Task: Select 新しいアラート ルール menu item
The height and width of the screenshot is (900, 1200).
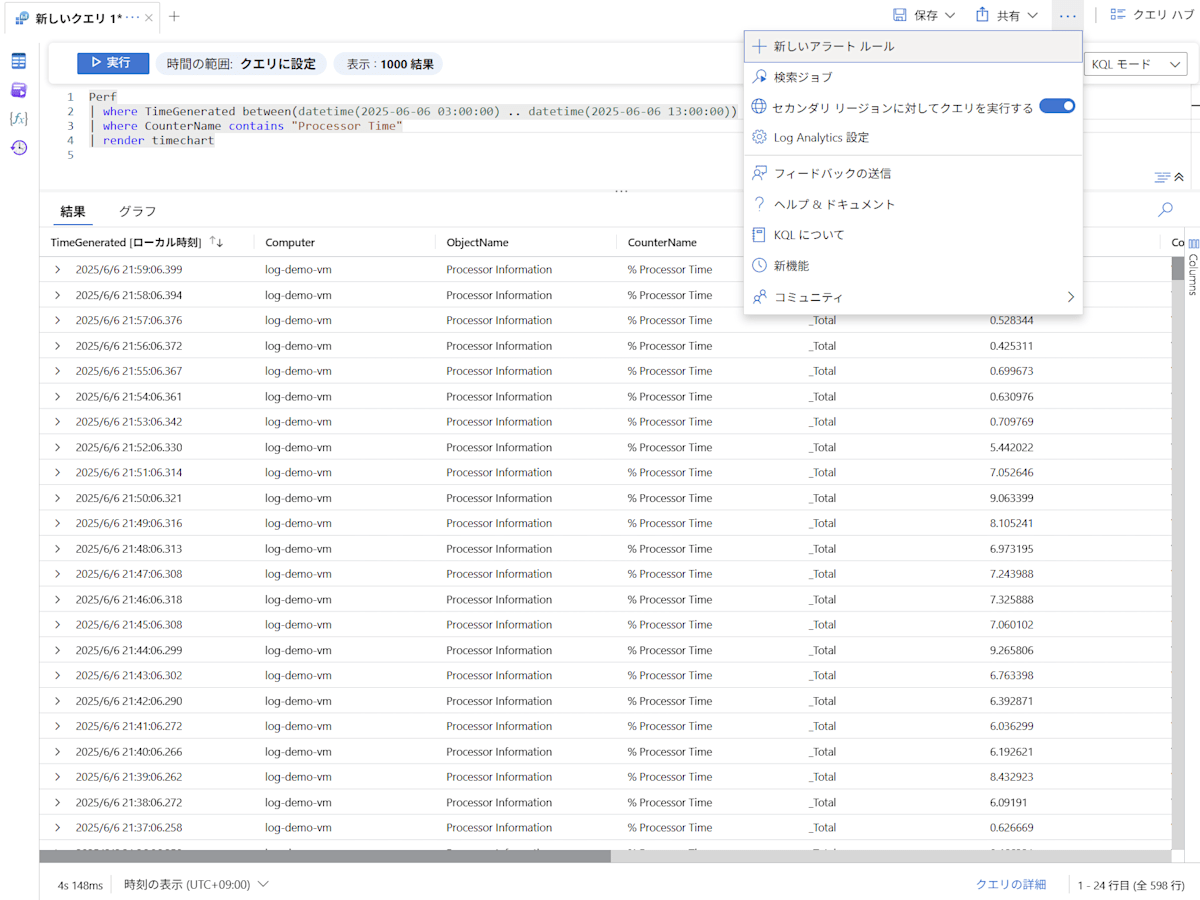Action: [913, 46]
